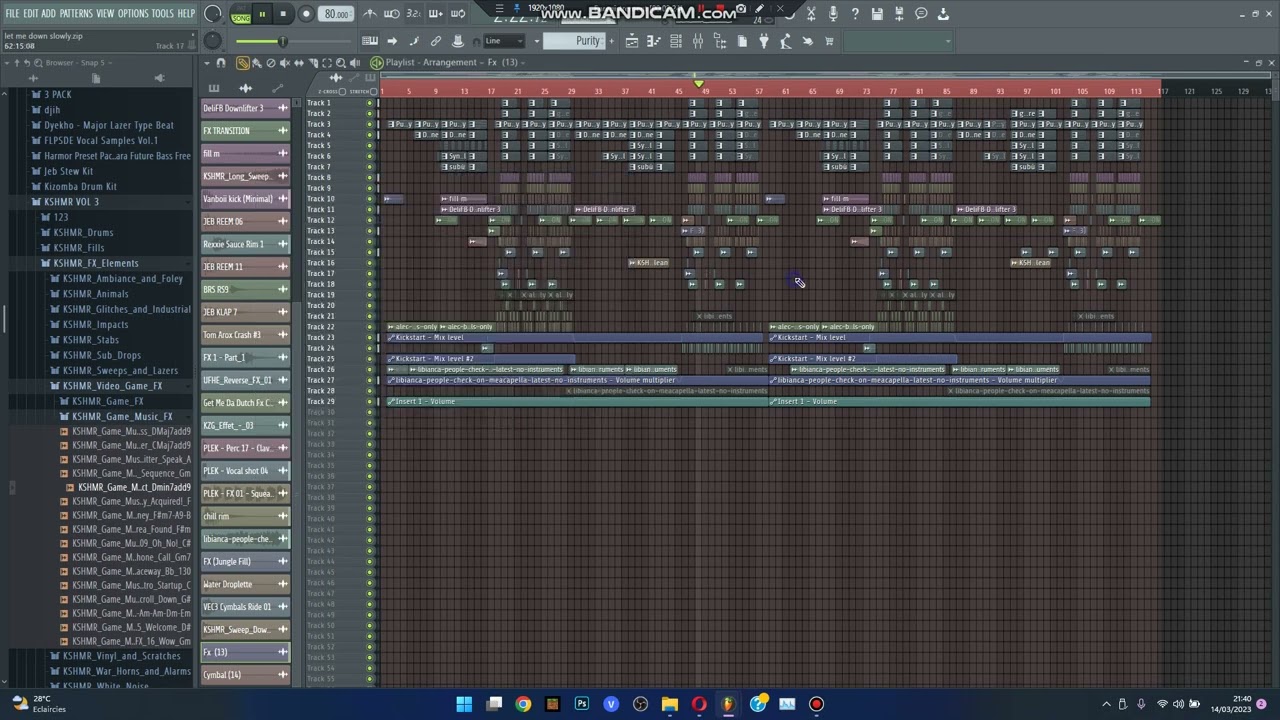Mute Track 1 with its green switch
1280x720 pixels.
pos(369,103)
